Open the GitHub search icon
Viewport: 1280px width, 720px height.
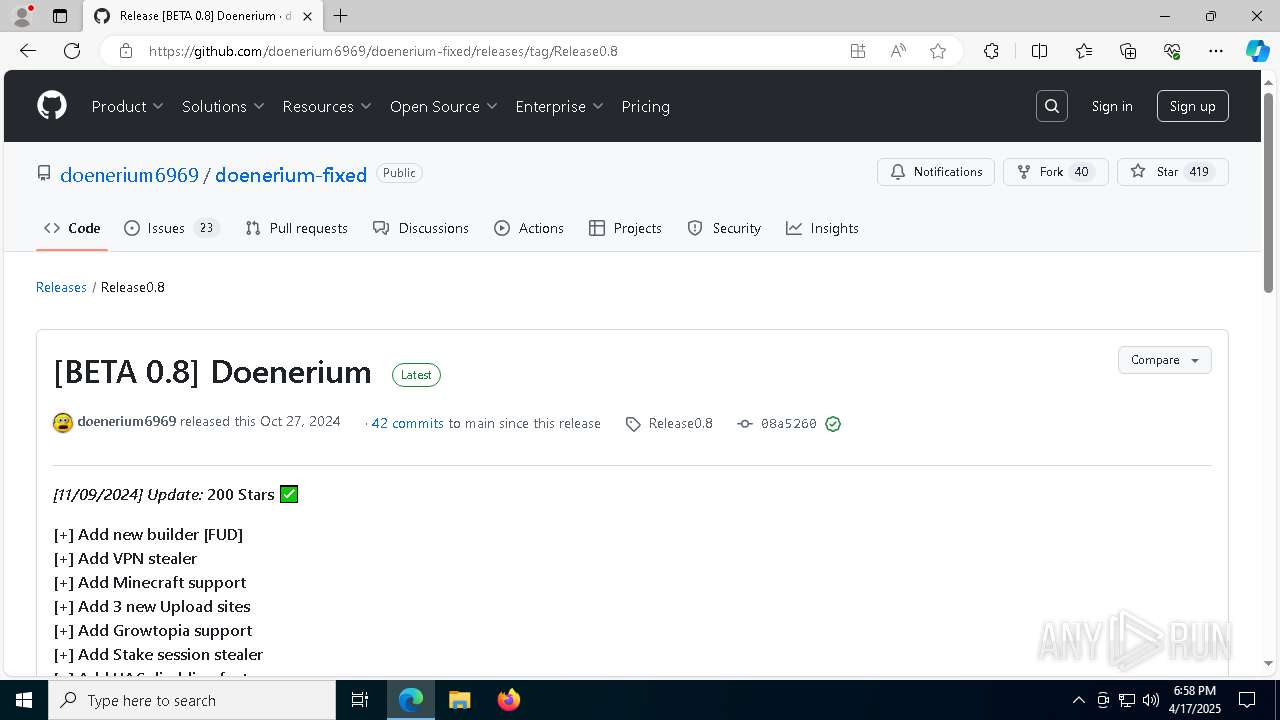(1052, 106)
